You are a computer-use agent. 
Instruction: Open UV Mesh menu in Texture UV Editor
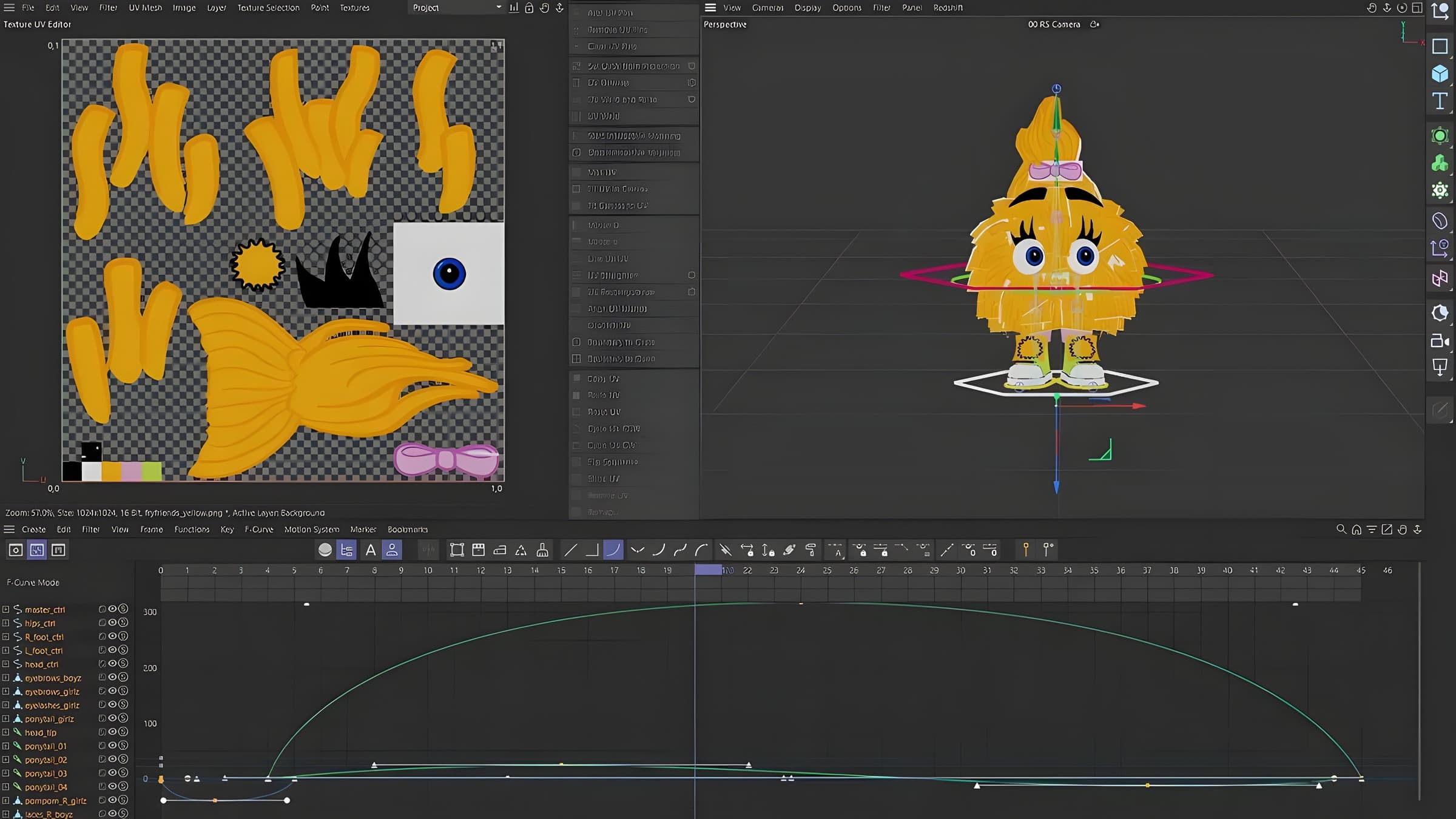click(145, 8)
